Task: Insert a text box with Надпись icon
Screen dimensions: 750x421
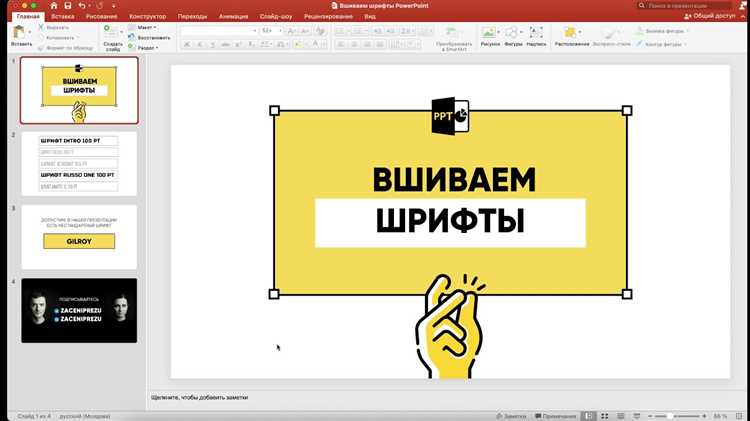Action: pos(536,34)
